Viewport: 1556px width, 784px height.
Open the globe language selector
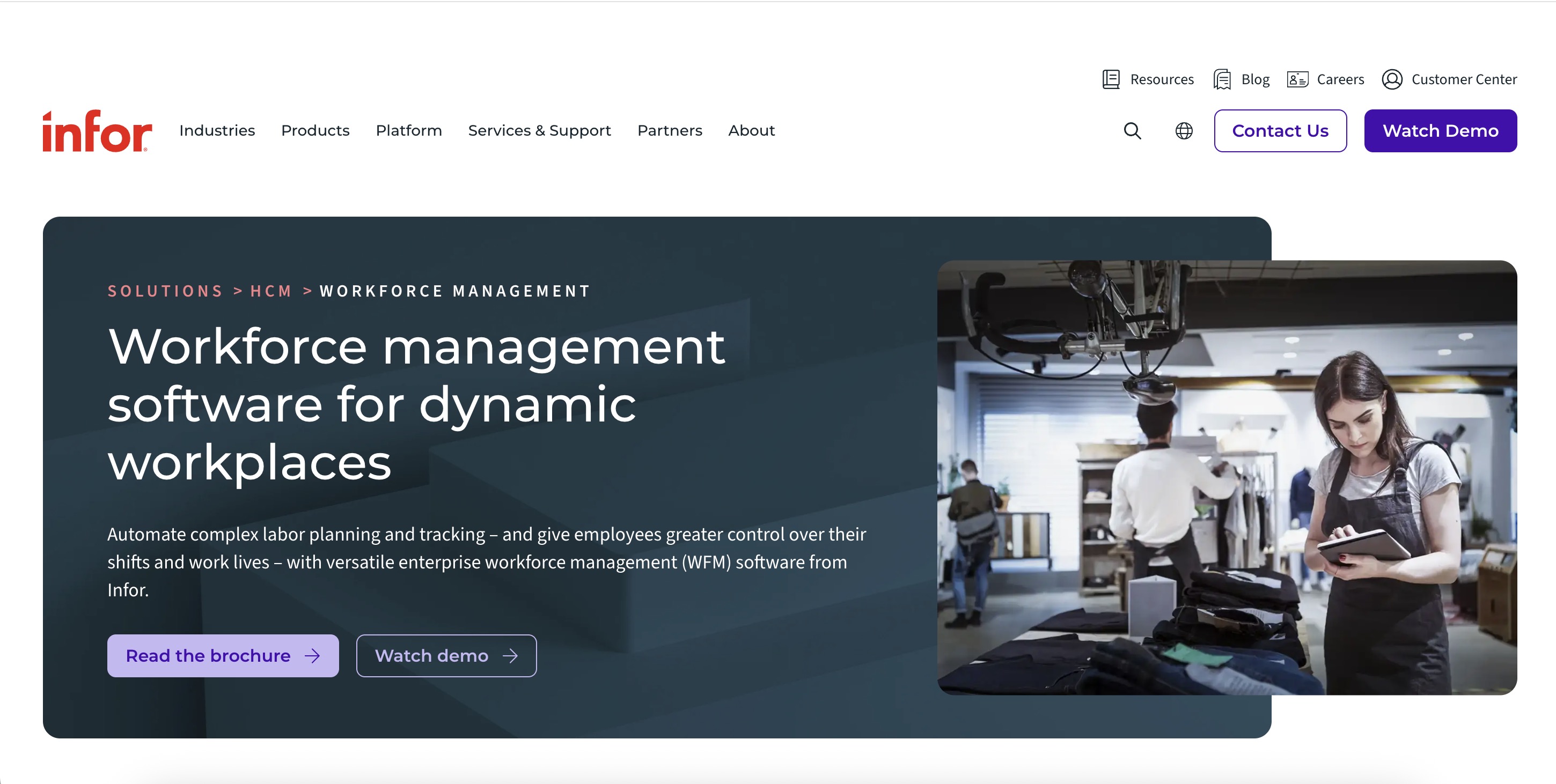(x=1184, y=130)
